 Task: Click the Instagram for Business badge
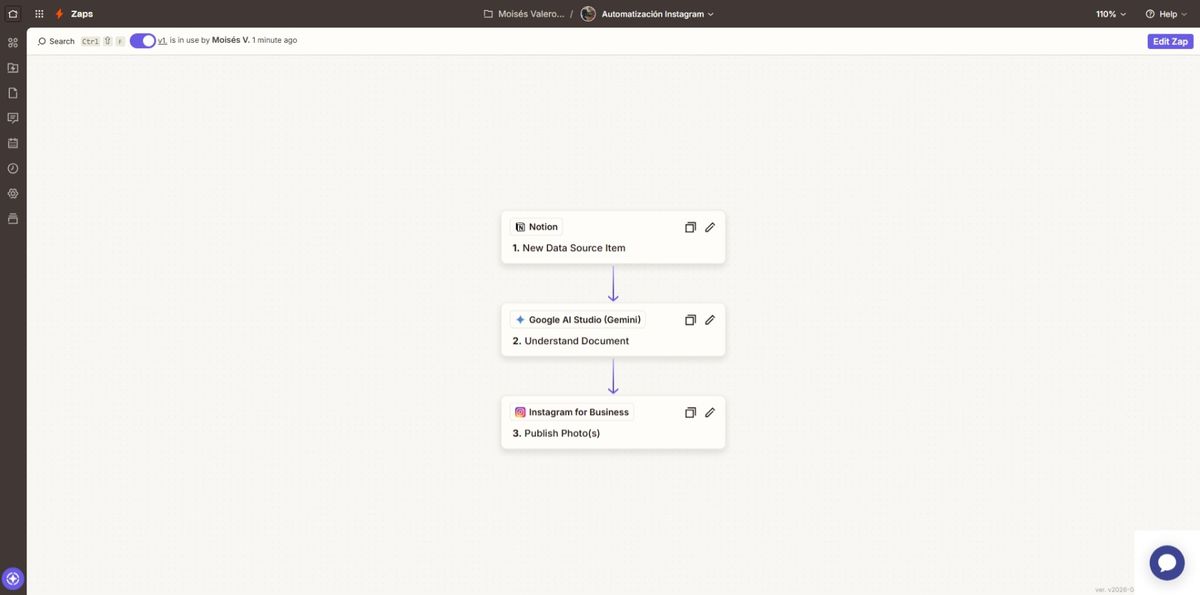tap(572, 412)
